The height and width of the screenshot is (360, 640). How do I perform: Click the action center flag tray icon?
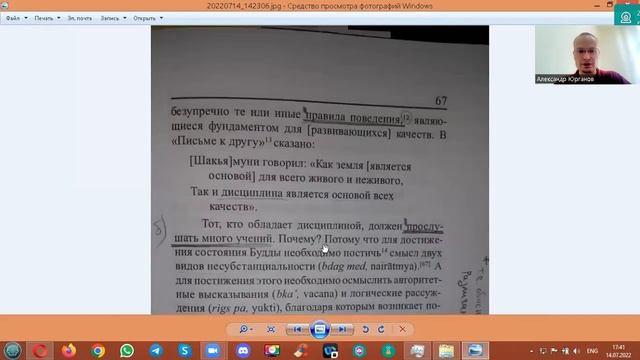pos(554,351)
